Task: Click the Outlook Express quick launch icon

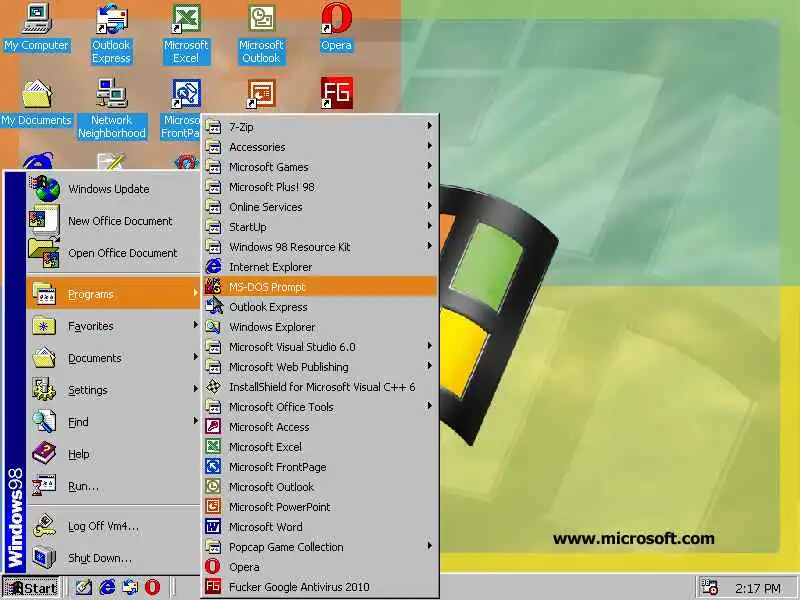Action: [x=130, y=587]
